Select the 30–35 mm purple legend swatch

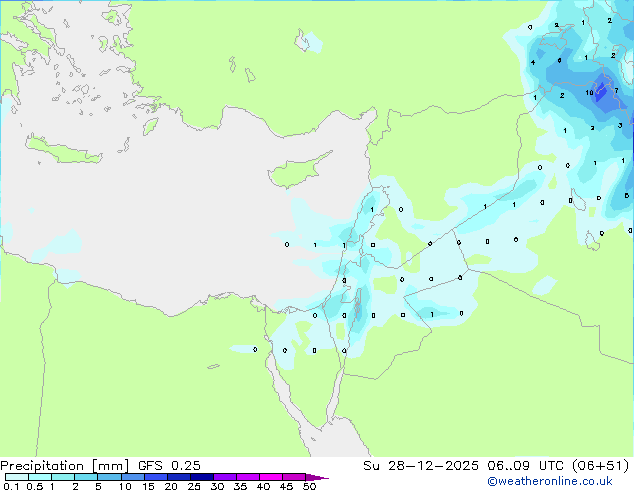225,477
